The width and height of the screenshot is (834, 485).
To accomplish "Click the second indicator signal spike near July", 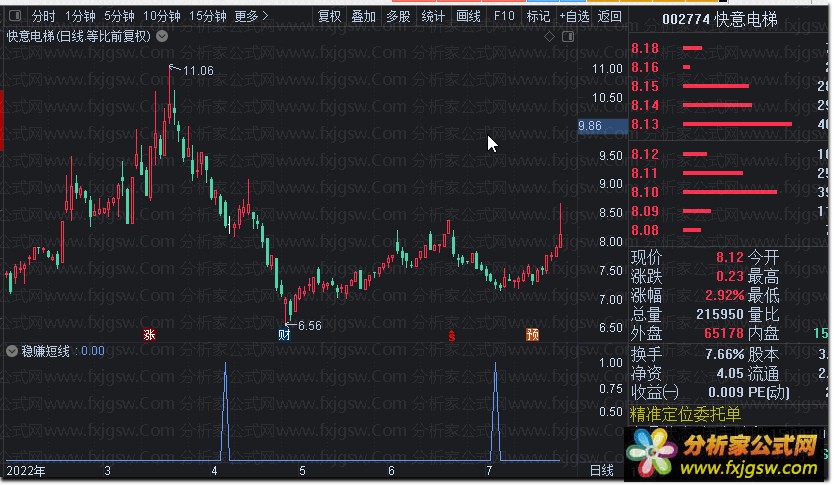I will coord(496,412).
